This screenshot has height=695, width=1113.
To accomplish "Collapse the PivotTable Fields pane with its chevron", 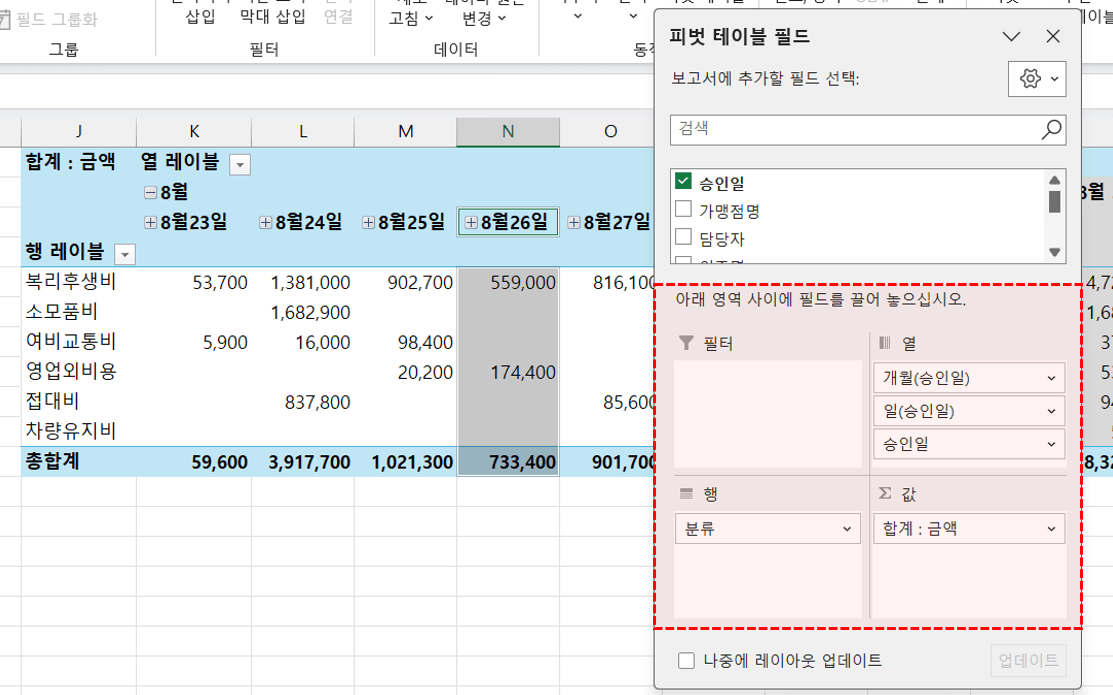I will [1011, 36].
